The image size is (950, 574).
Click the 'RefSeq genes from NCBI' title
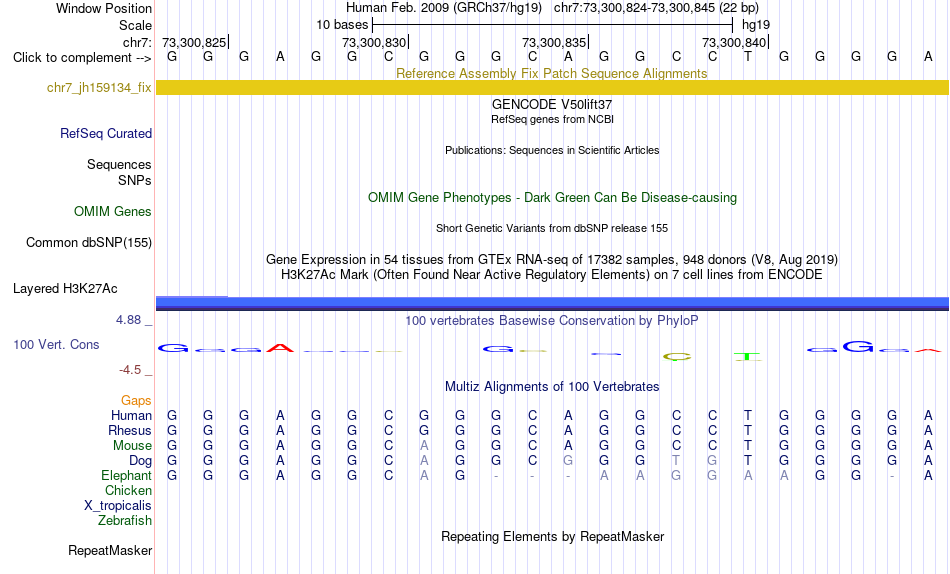(552, 119)
